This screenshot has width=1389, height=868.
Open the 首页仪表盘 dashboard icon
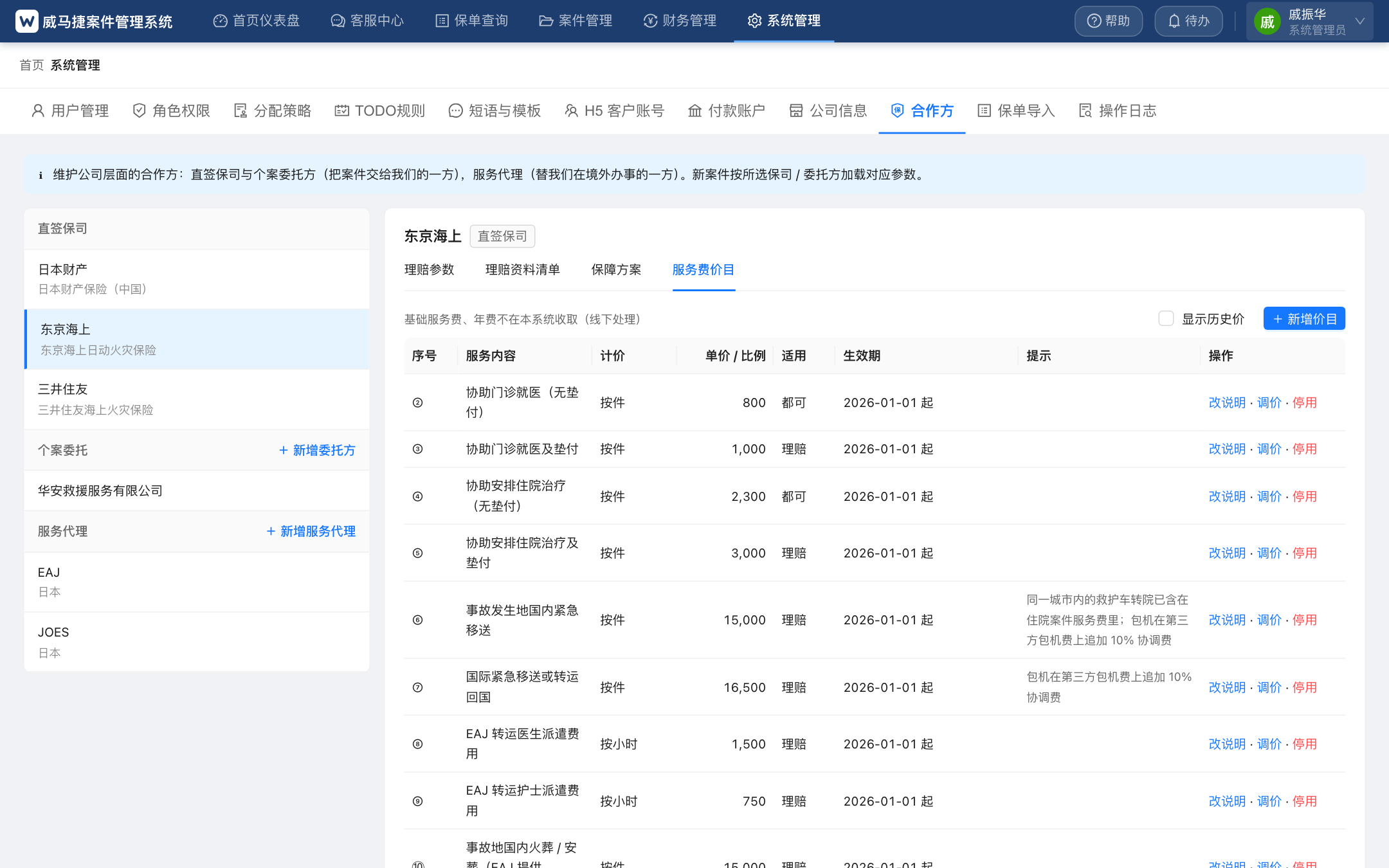click(x=220, y=21)
